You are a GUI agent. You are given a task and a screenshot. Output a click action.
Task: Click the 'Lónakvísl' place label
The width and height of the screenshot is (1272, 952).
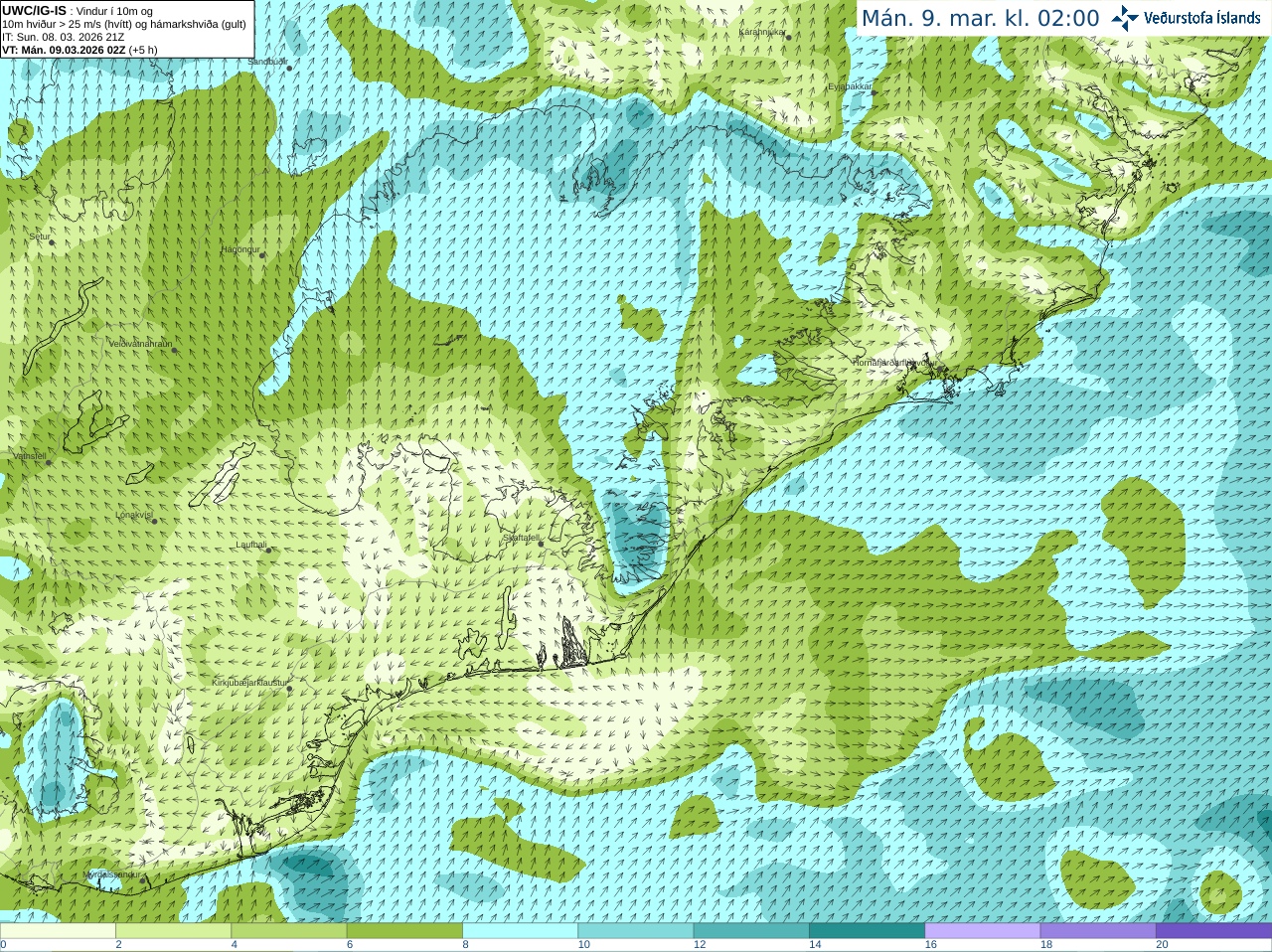point(134,515)
